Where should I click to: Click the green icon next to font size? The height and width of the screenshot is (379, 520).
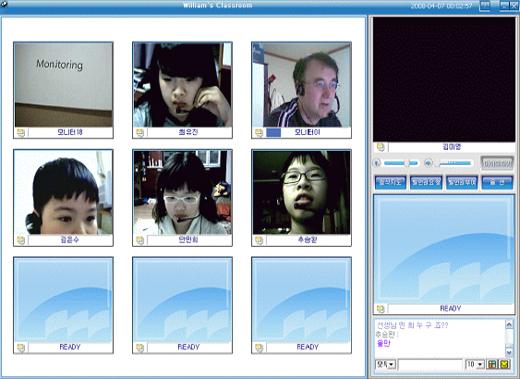point(492,364)
